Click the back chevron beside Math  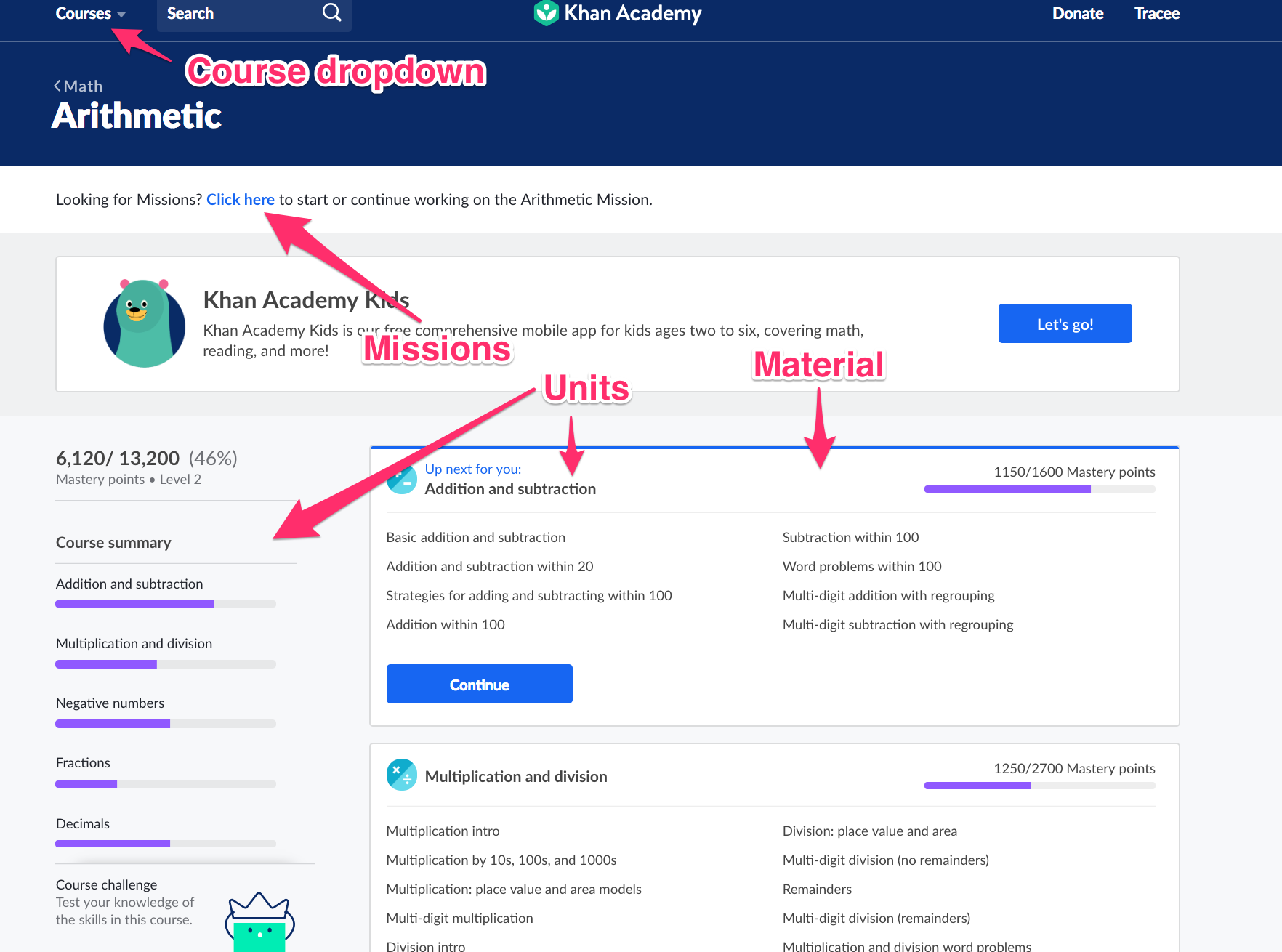(x=57, y=86)
